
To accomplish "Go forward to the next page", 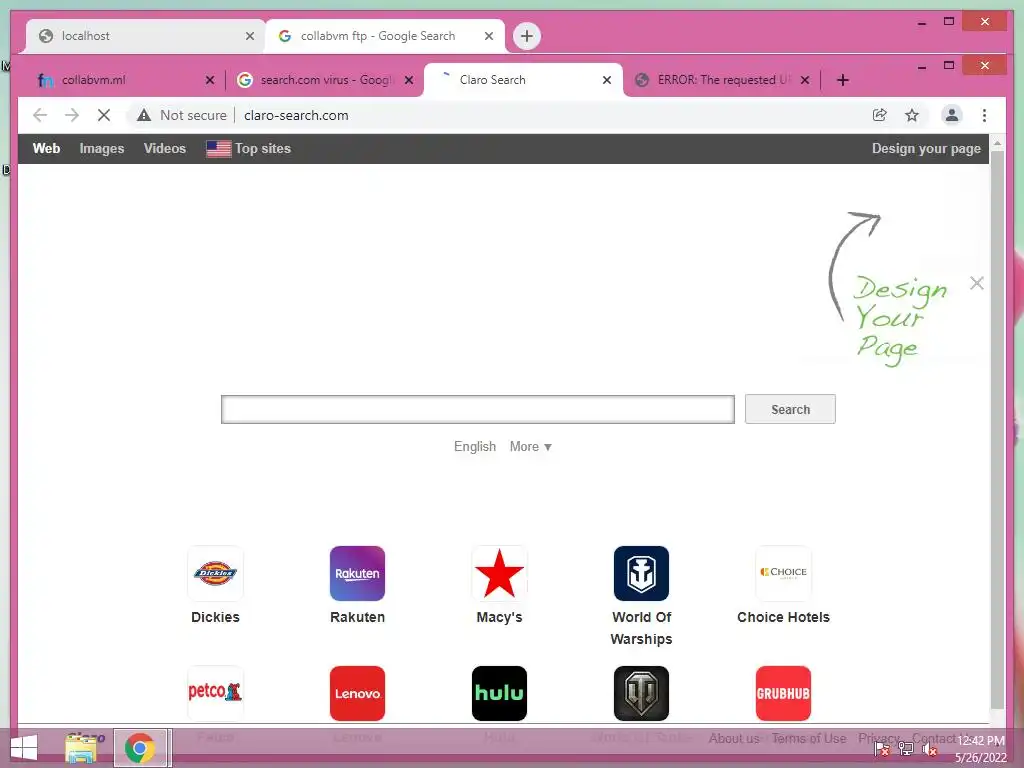I will pos(72,116).
